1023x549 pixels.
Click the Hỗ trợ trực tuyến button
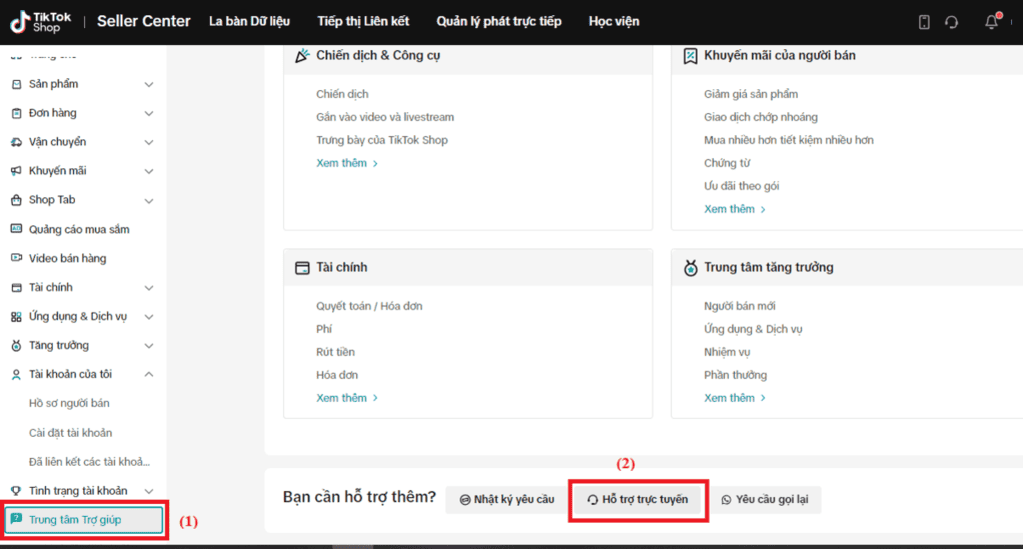(x=638, y=499)
